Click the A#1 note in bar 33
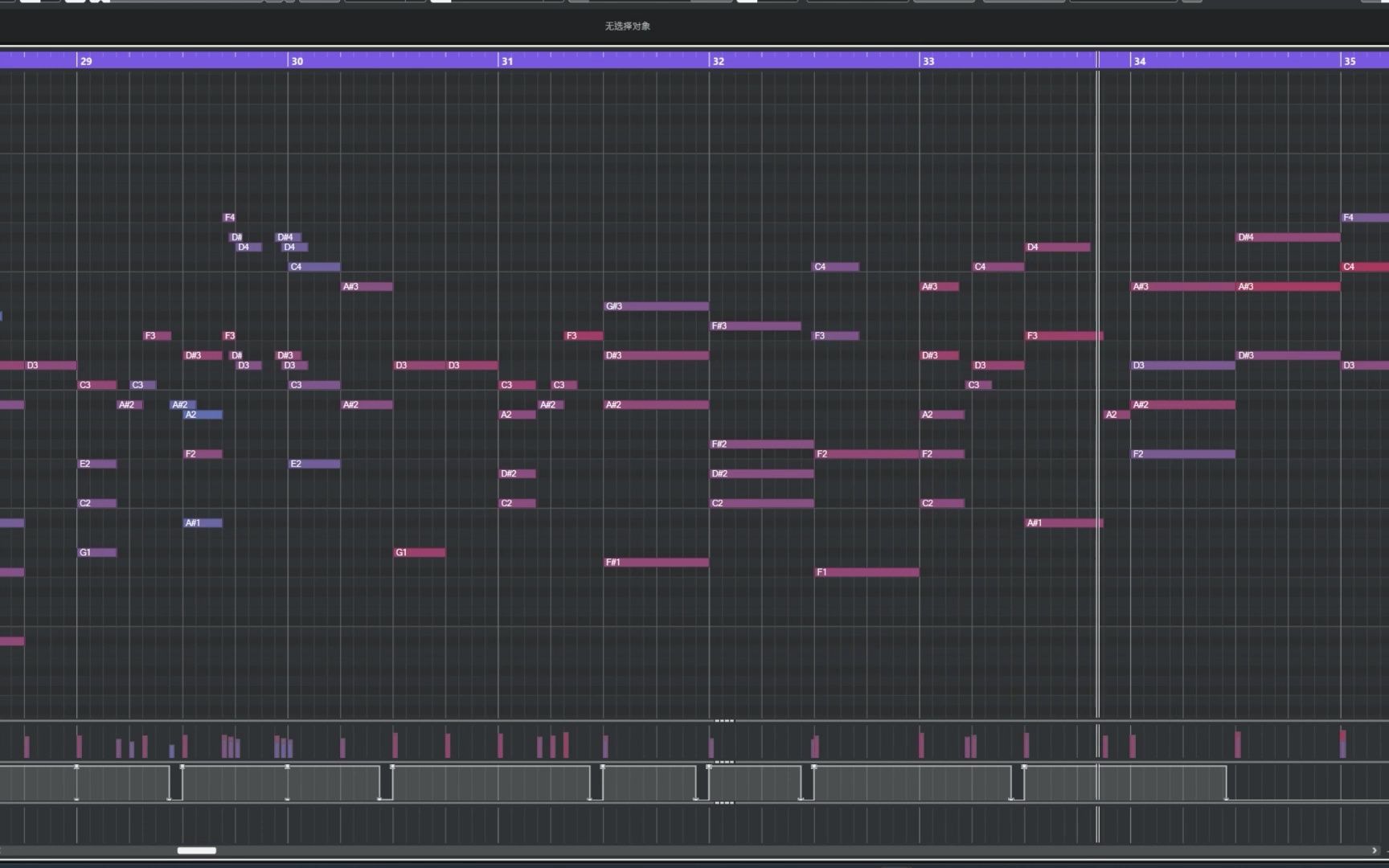The height and width of the screenshot is (868, 1389). point(1064,522)
